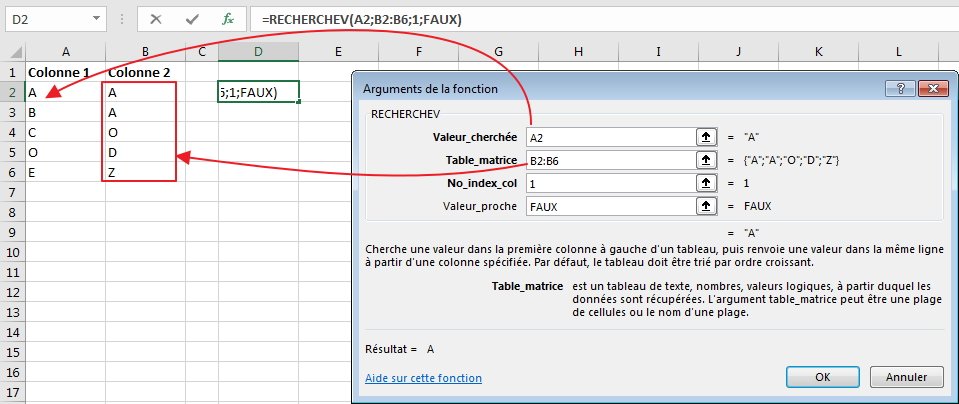Select column B header
This screenshot has width=959, height=404.
[x=145, y=51]
